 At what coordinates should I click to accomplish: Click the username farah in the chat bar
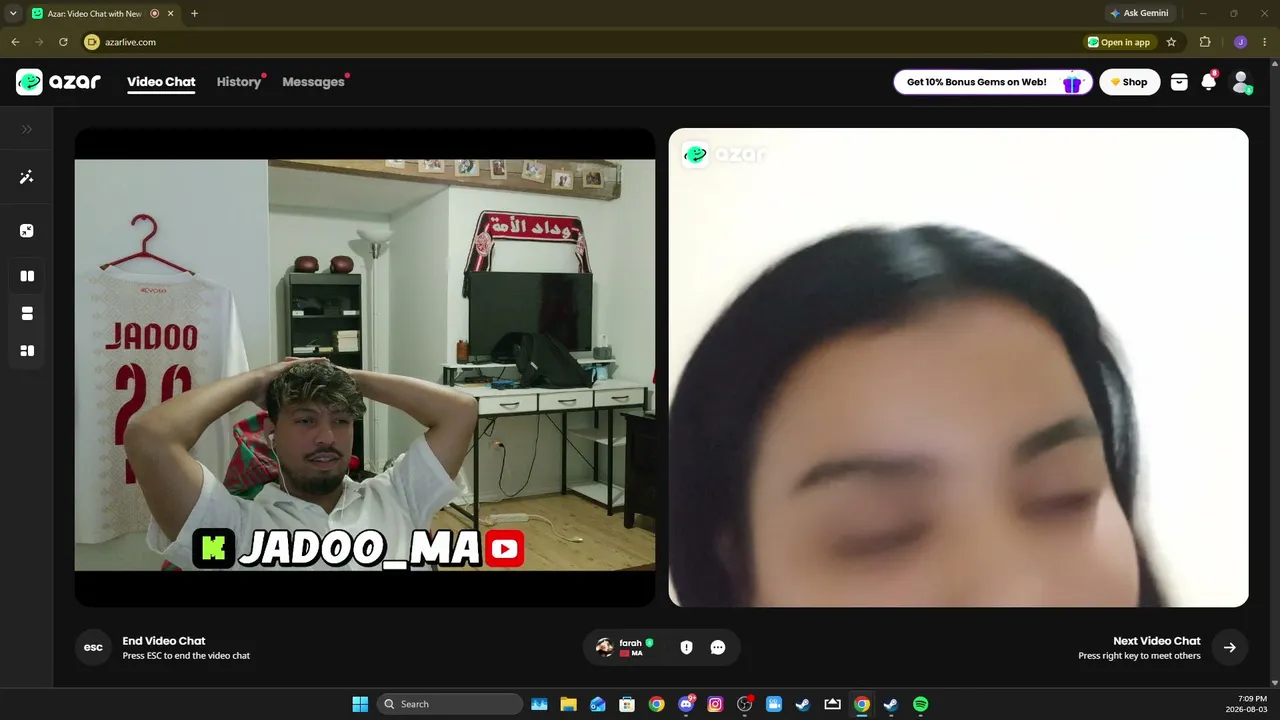click(x=630, y=643)
